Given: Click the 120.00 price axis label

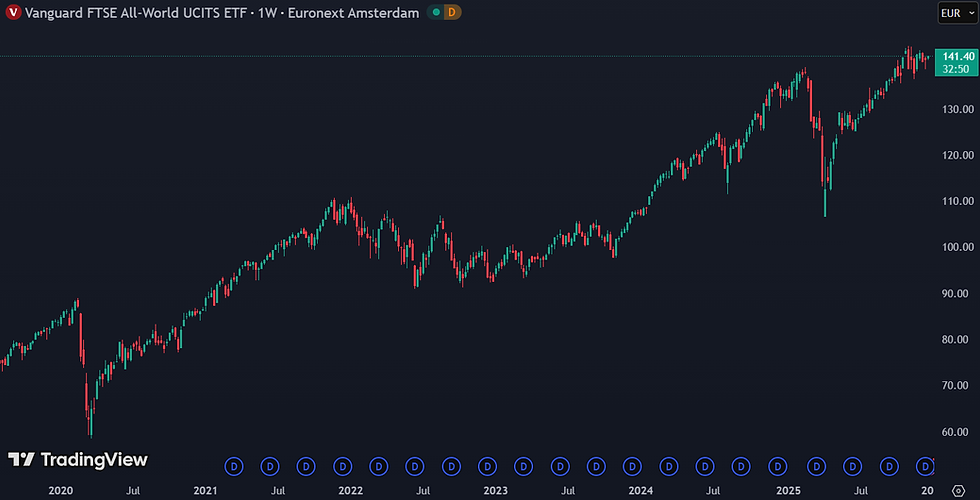Looking at the screenshot, I should (959, 155).
